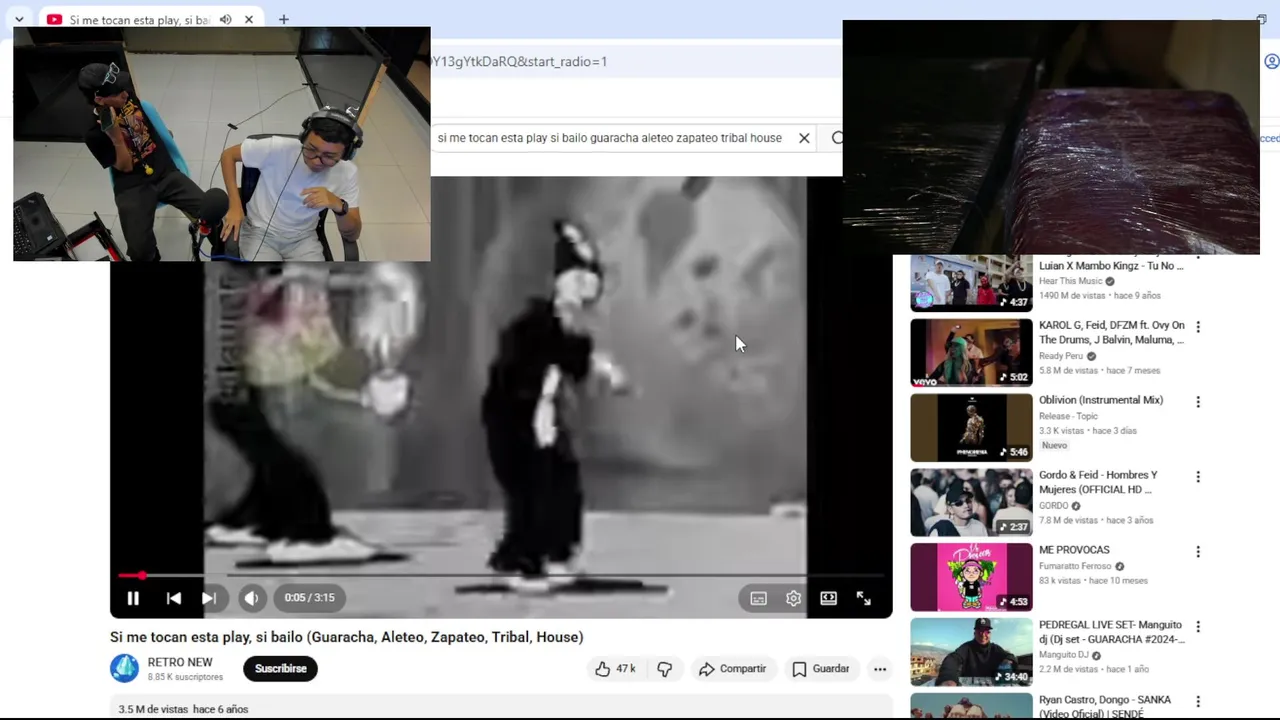
Task: Open the Gordo & Feid Hombres Y Mujeres title
Action: [x=1098, y=482]
